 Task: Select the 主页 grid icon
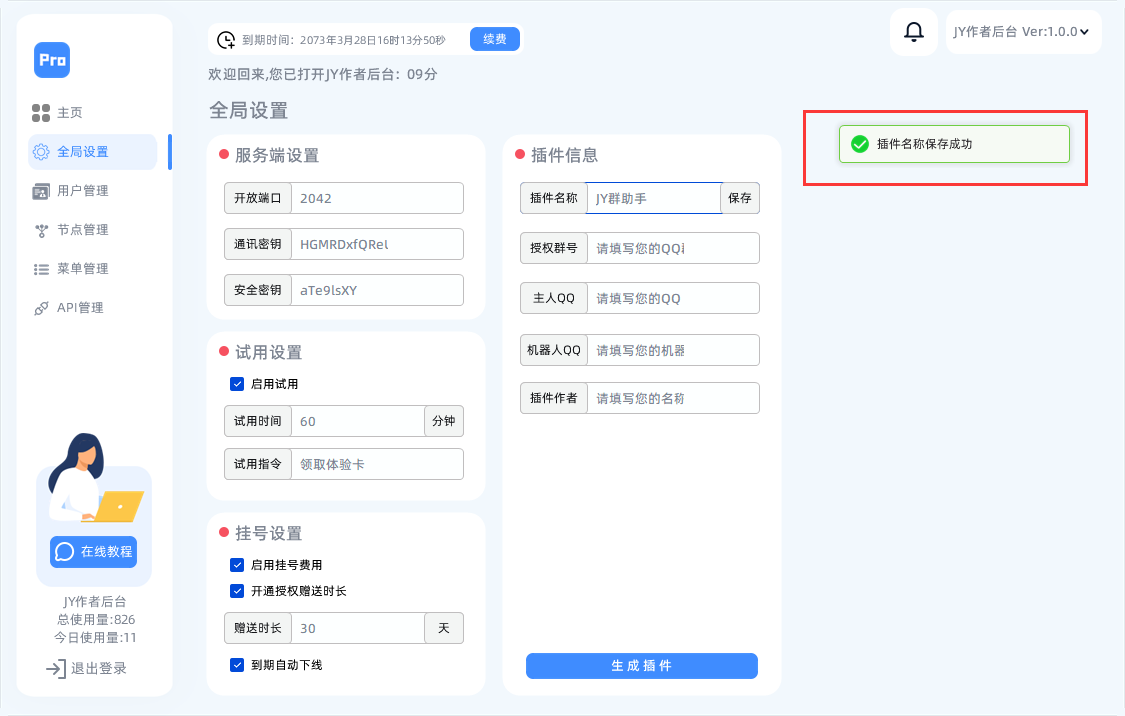point(40,112)
